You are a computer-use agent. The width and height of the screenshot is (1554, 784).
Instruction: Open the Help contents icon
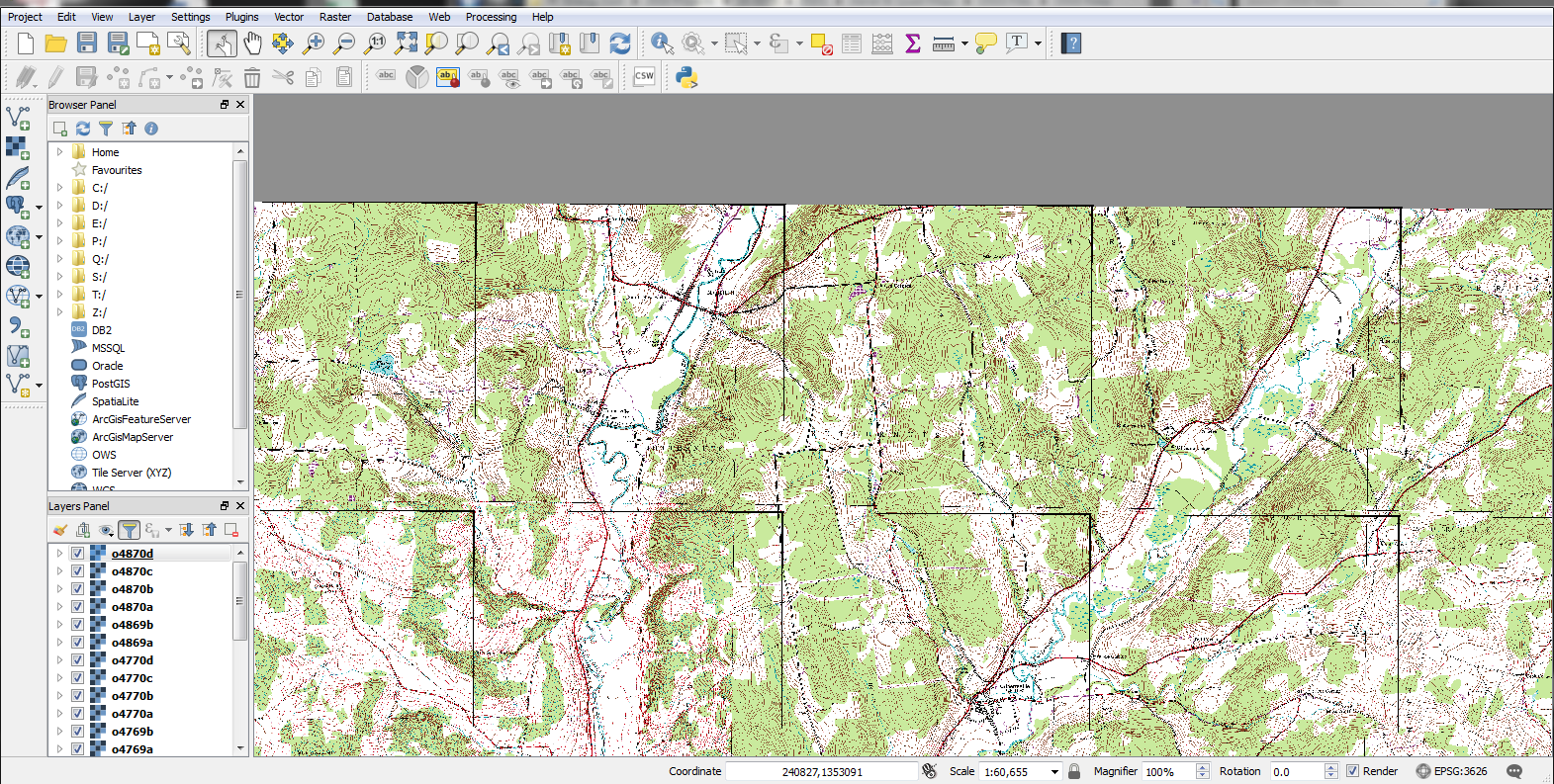[1071, 44]
